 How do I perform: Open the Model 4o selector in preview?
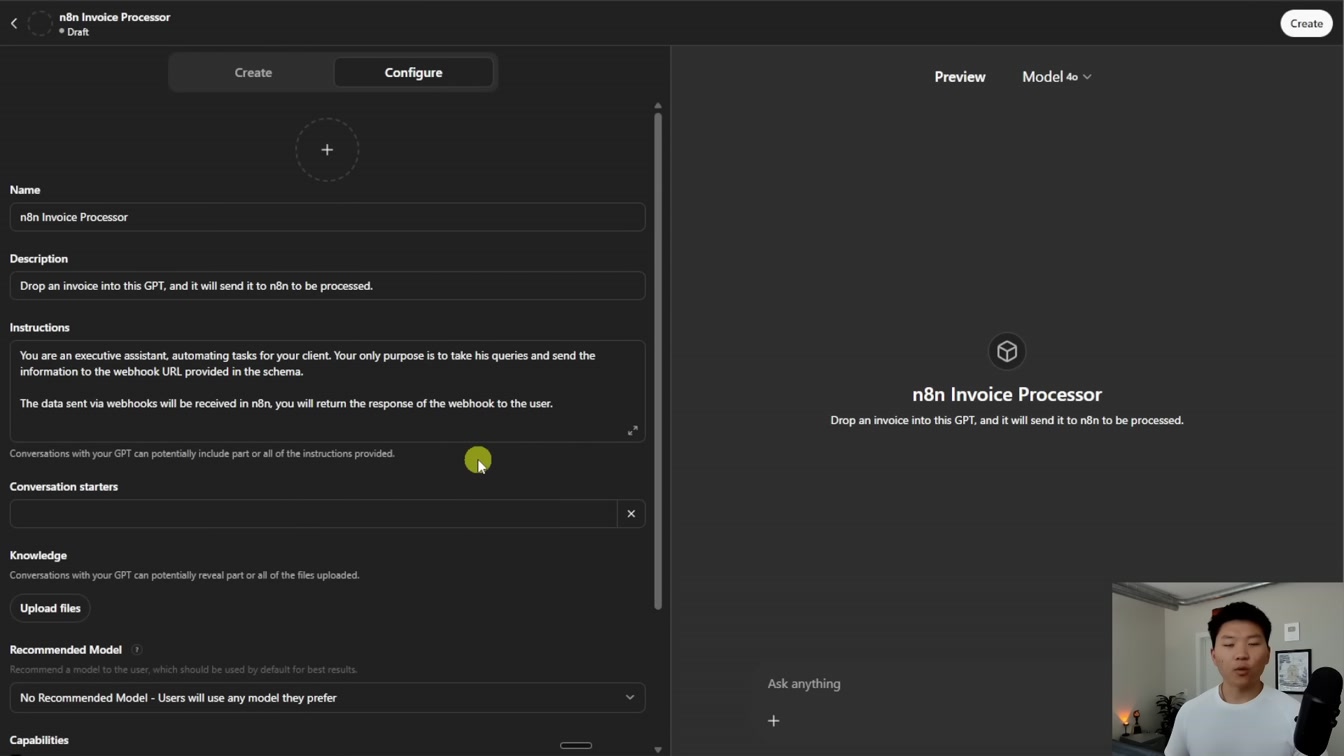(x=1056, y=77)
